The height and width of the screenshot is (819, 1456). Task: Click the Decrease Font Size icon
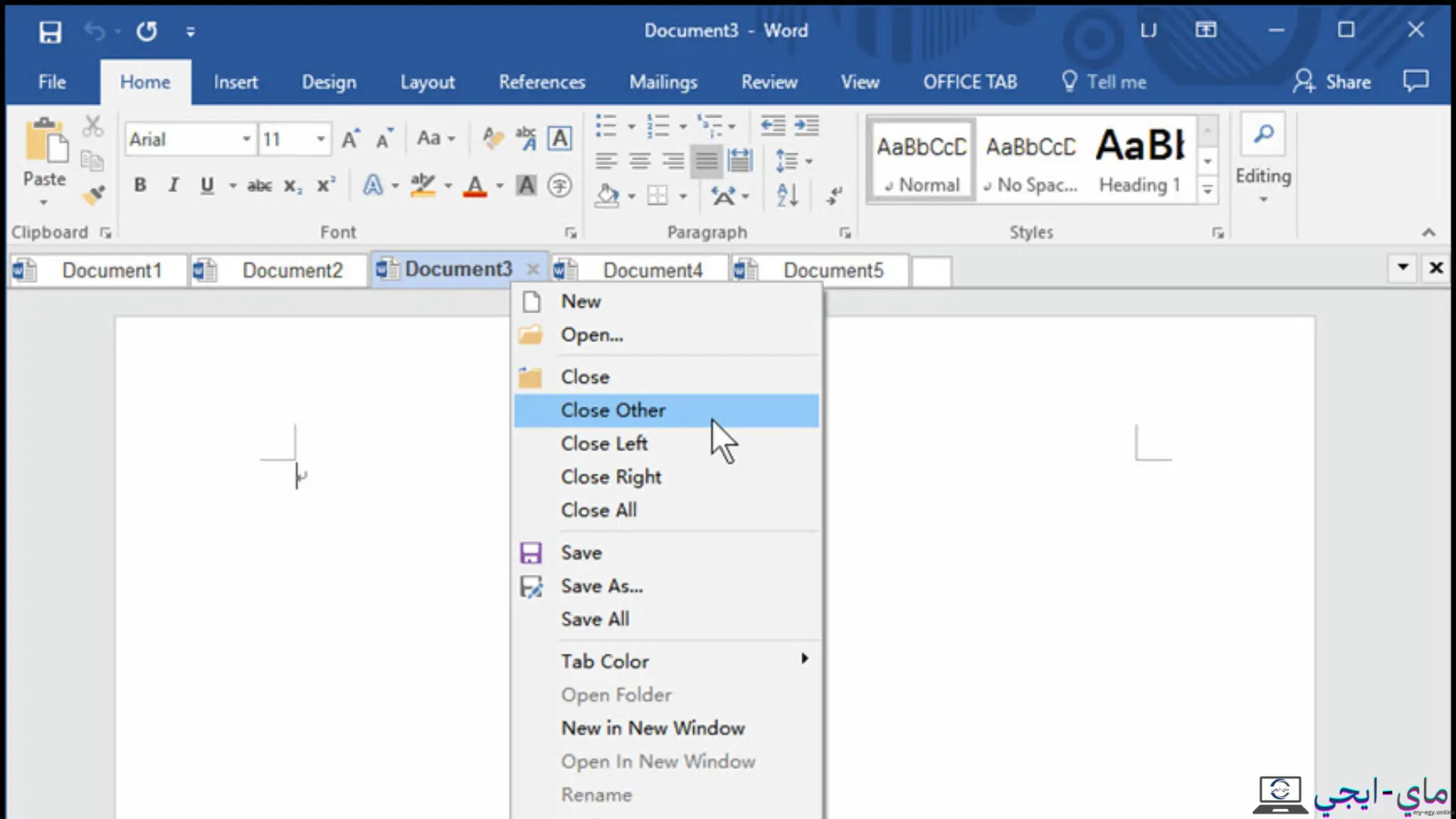384,139
